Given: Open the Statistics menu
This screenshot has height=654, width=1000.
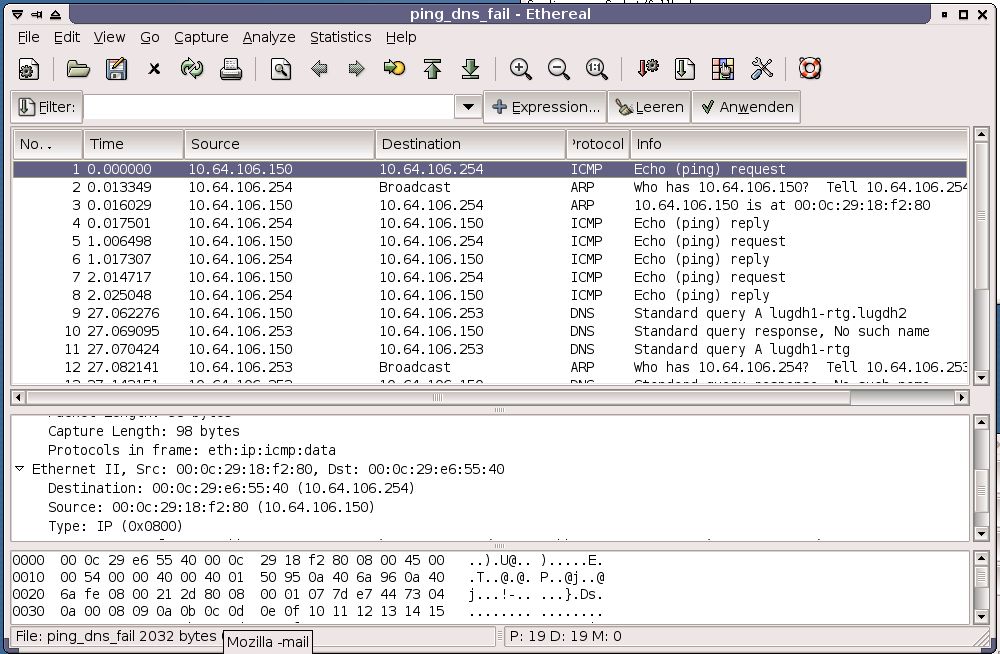Looking at the screenshot, I should (x=341, y=37).
